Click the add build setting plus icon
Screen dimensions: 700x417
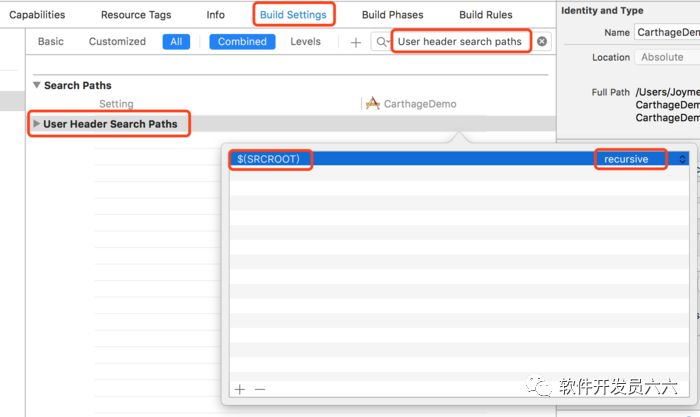tap(356, 42)
